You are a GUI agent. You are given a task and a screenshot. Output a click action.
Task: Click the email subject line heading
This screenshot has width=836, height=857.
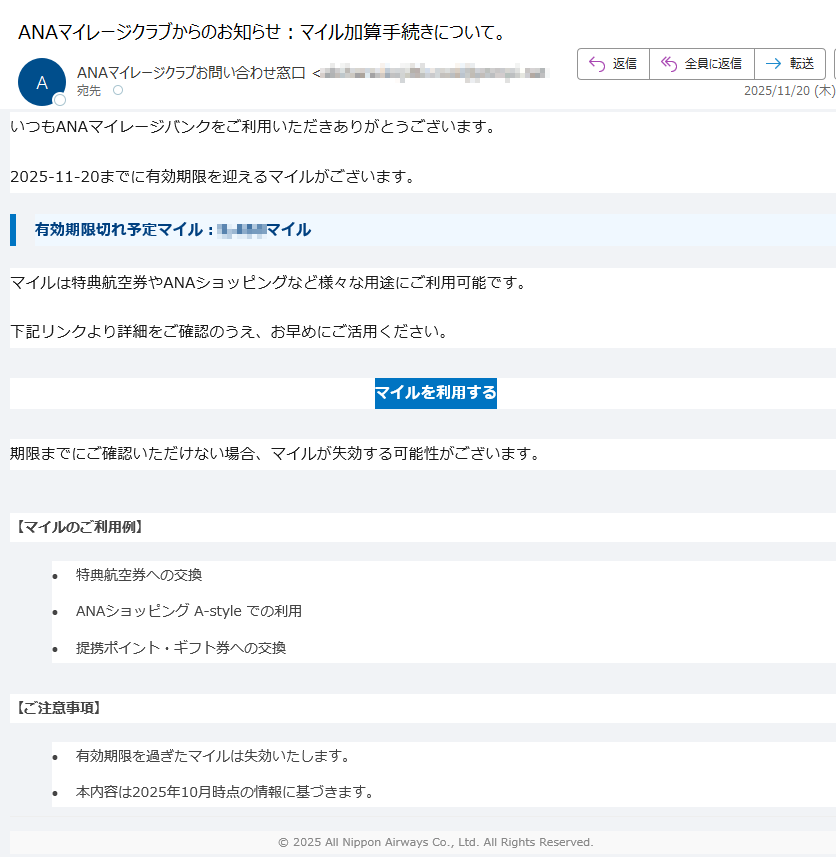click(262, 32)
